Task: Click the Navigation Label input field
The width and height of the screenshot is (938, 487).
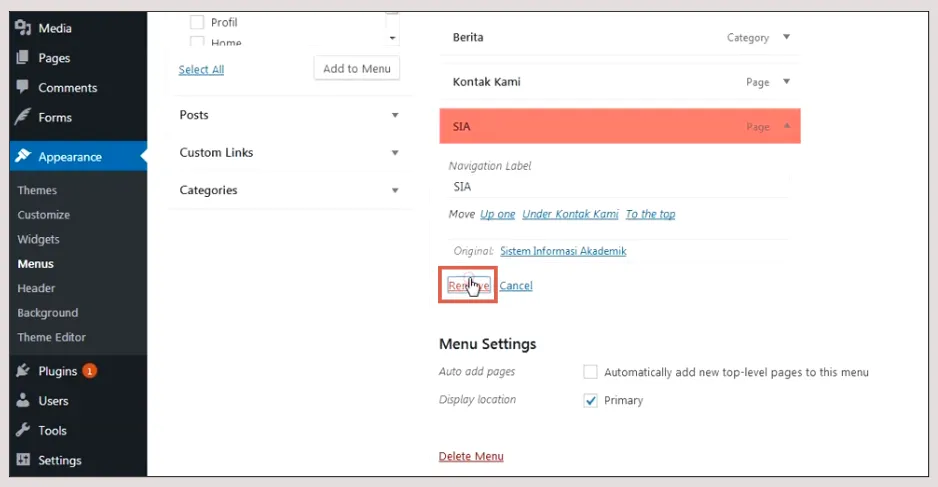Action: click(617, 186)
